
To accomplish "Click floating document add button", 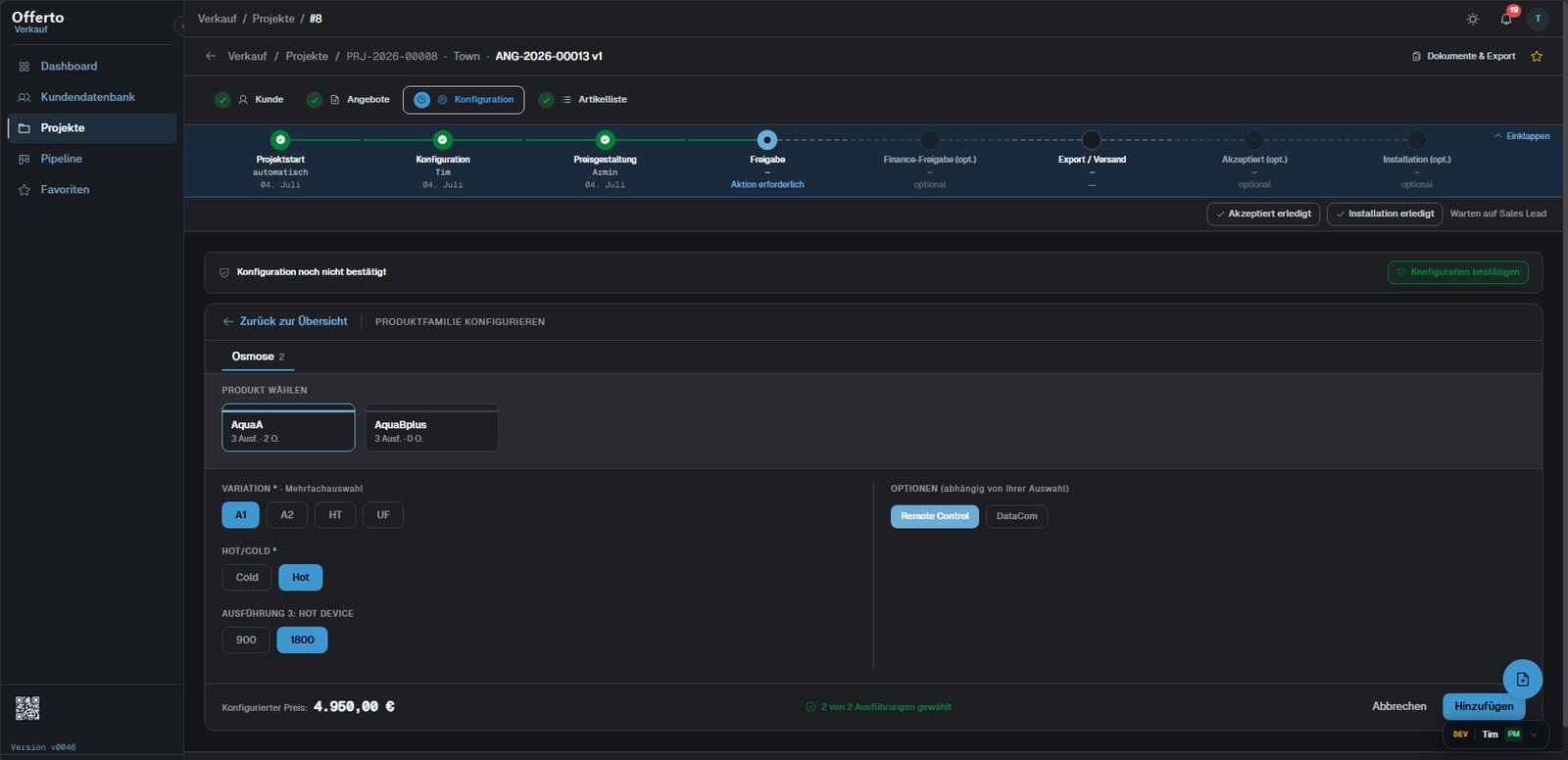I will tap(1522, 679).
